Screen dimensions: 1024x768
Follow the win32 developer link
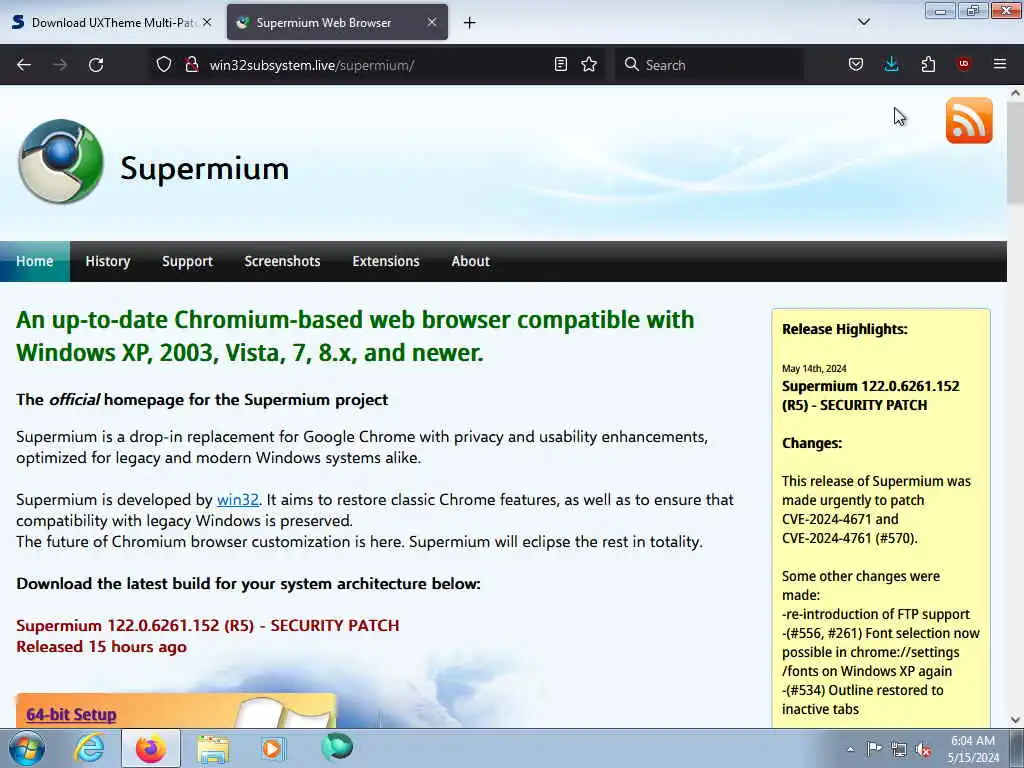tap(238, 500)
